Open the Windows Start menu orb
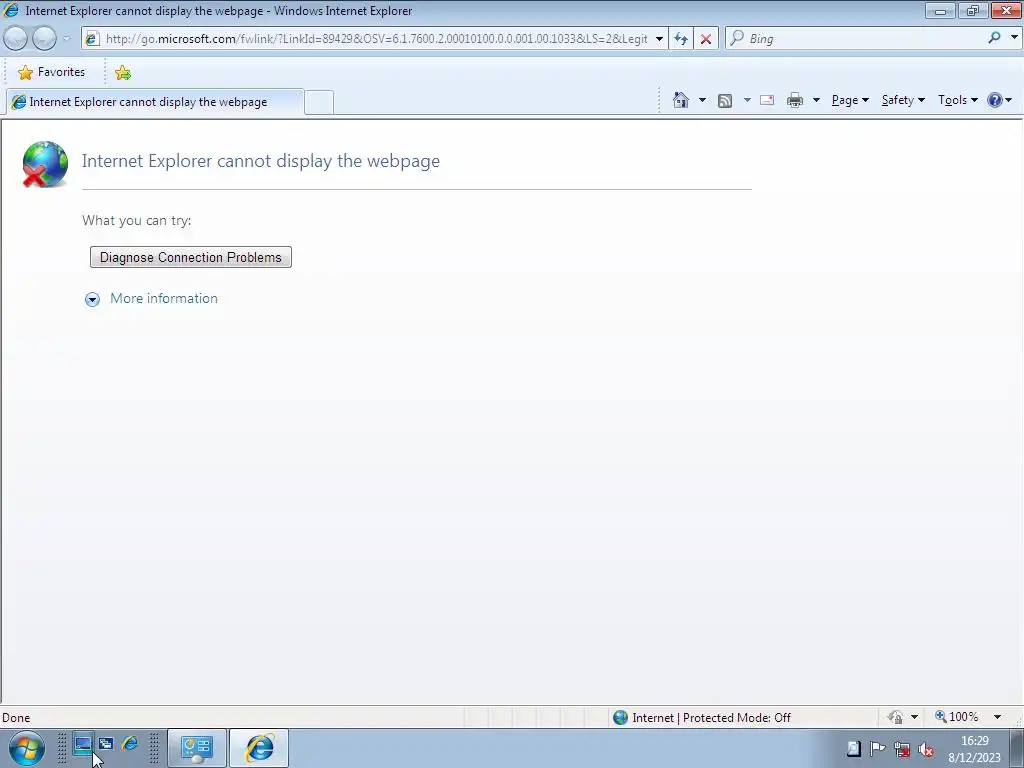Image resolution: width=1024 pixels, height=768 pixels. (x=27, y=748)
